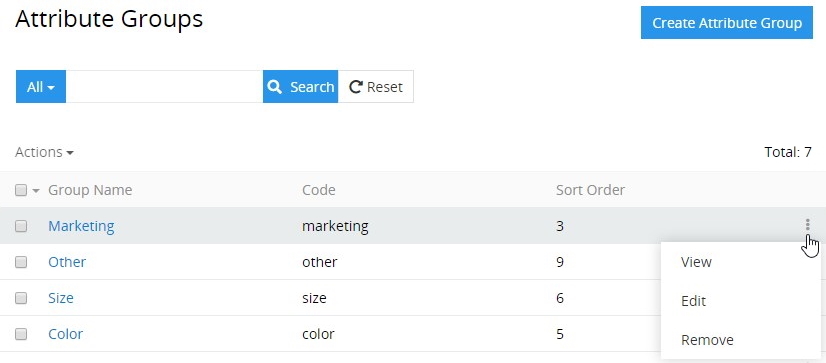This screenshot has width=826, height=363.
Task: Choose View from the context menu
Action: pyautogui.click(x=696, y=262)
